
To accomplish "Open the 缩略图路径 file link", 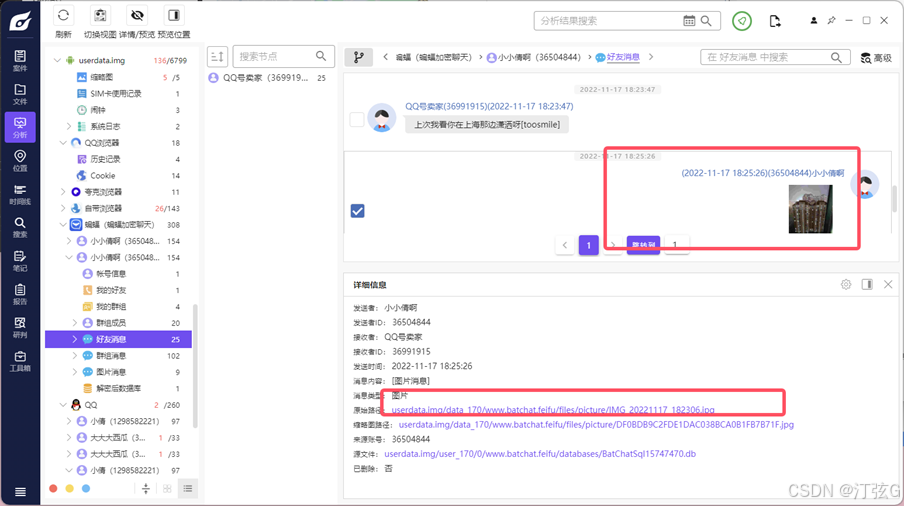I will 596,424.
